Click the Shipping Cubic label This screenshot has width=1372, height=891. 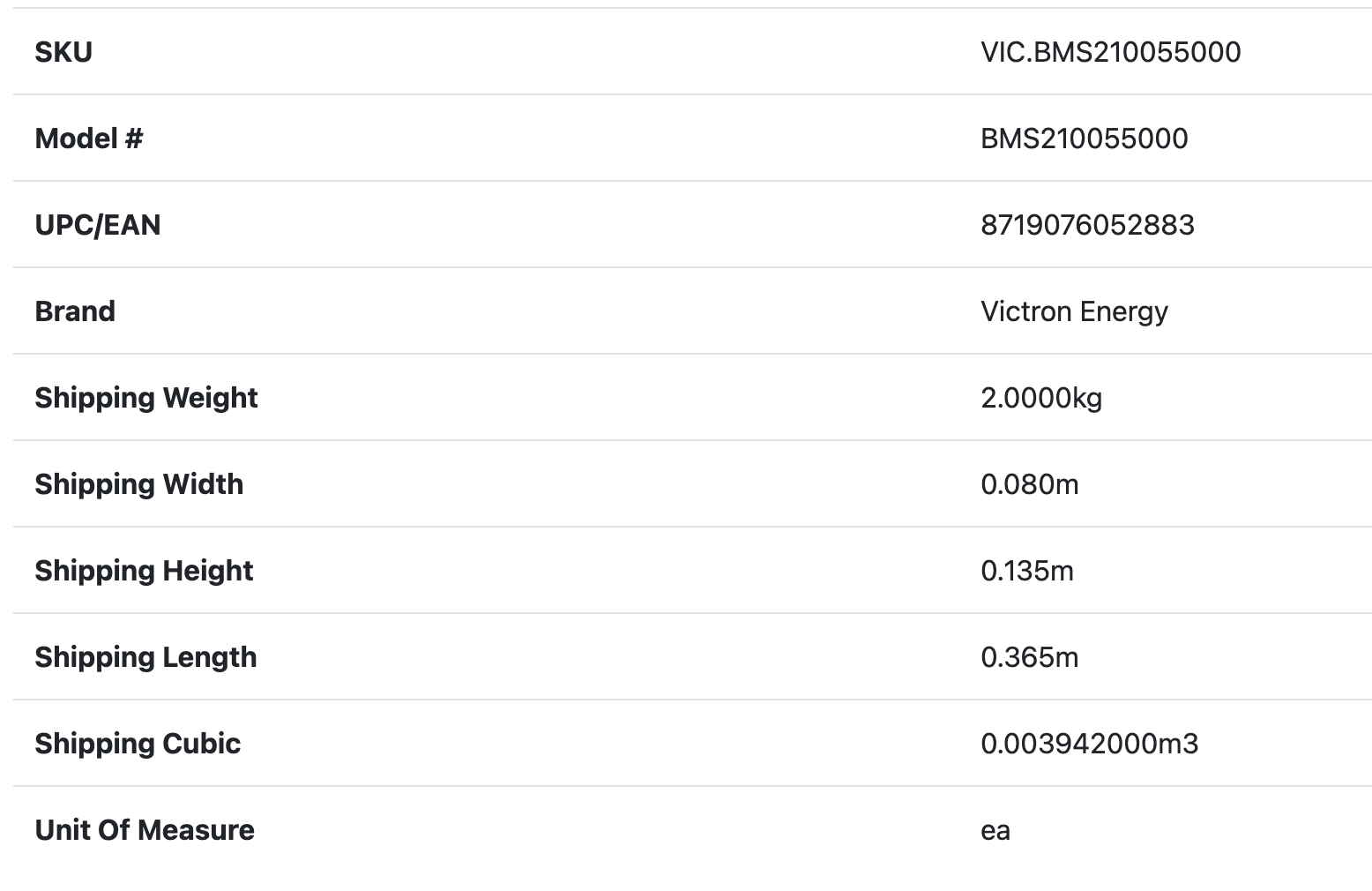click(x=138, y=744)
